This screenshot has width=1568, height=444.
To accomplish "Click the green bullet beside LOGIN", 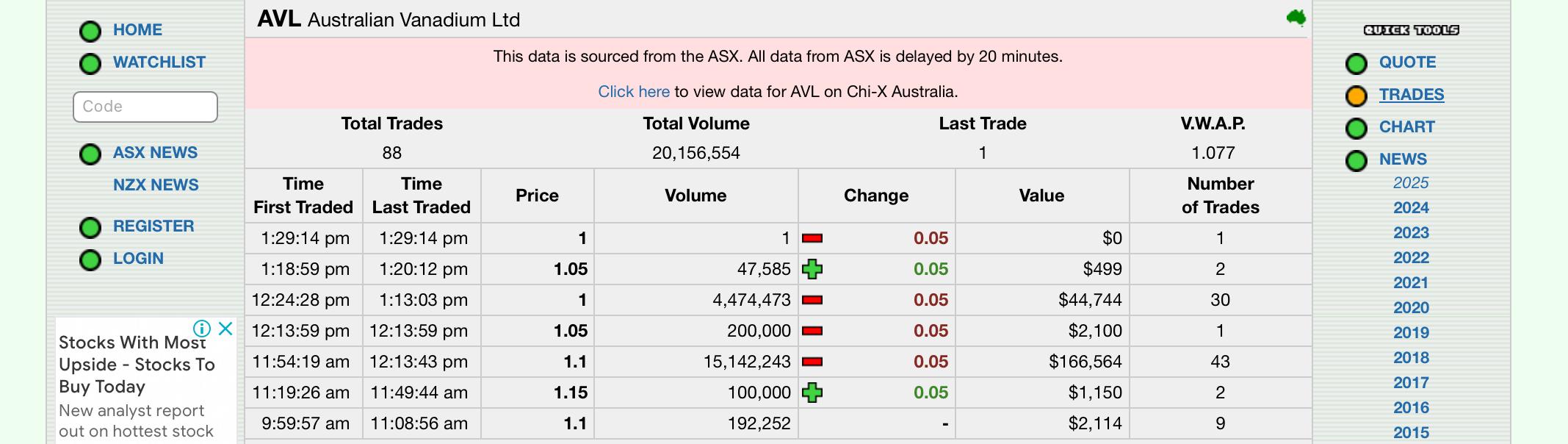I will tap(90, 260).
